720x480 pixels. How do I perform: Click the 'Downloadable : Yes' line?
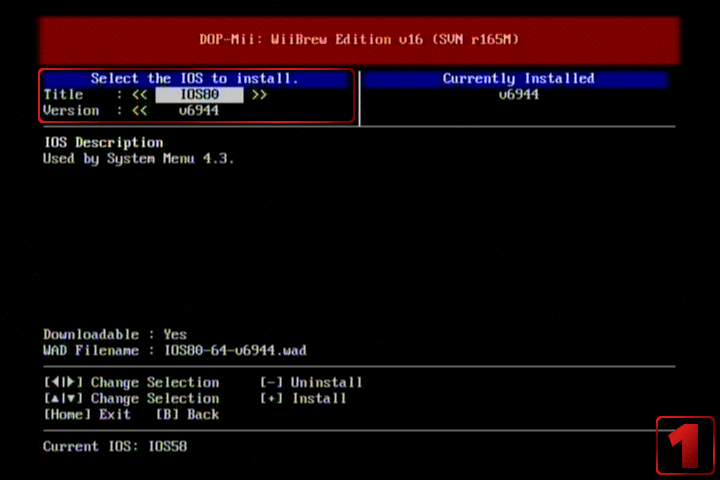[x=115, y=334]
